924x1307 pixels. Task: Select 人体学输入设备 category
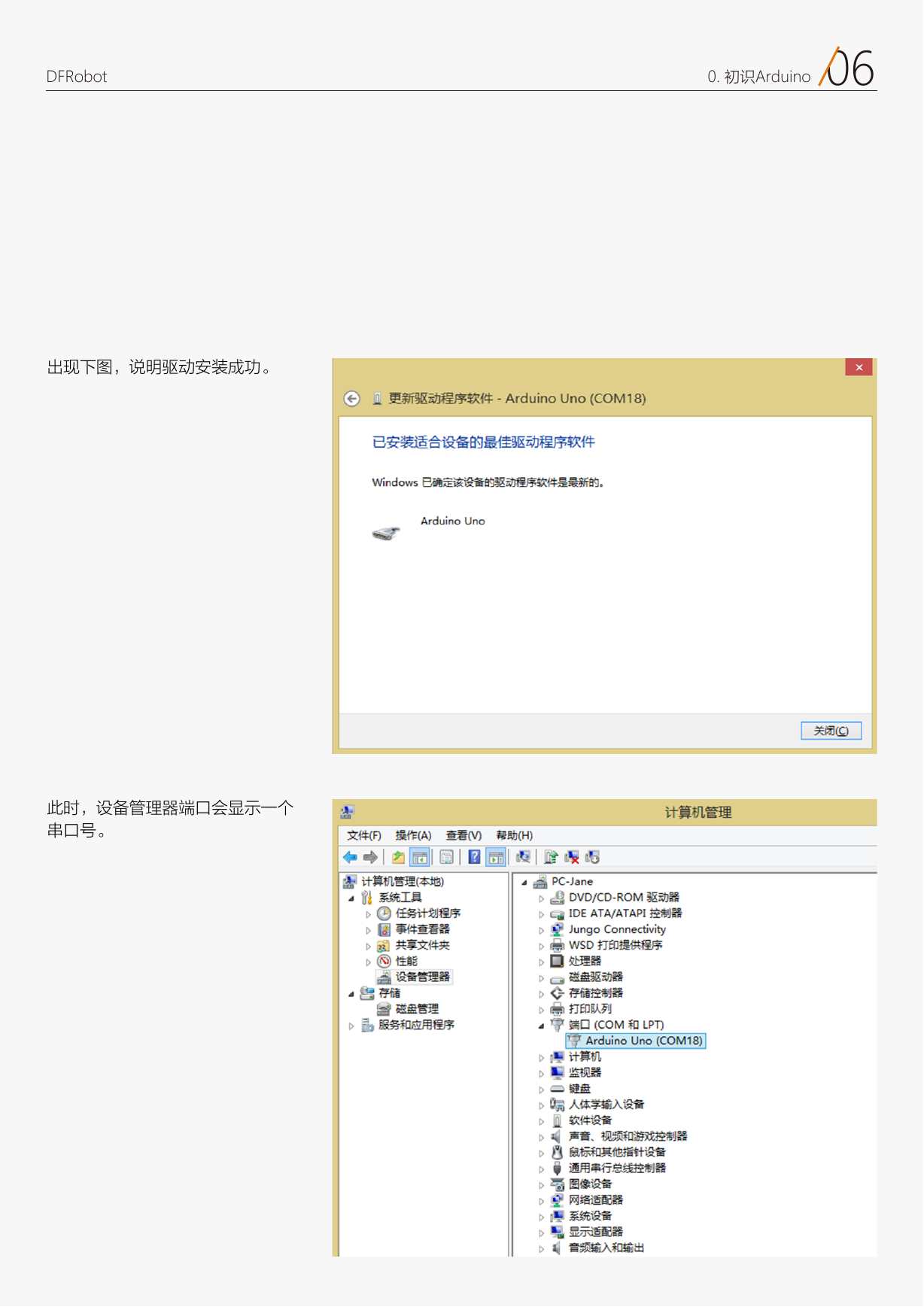606,1105
